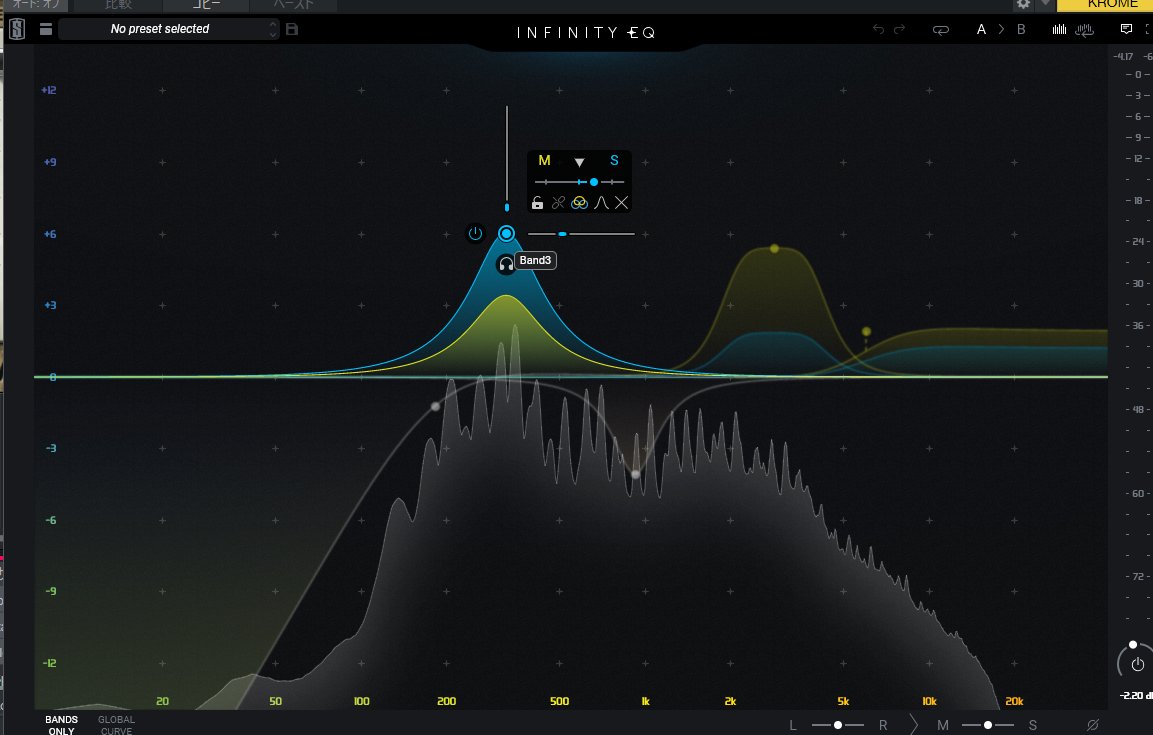Click the analyzer reset icon
This screenshot has height=735, width=1153.
point(1085,29)
